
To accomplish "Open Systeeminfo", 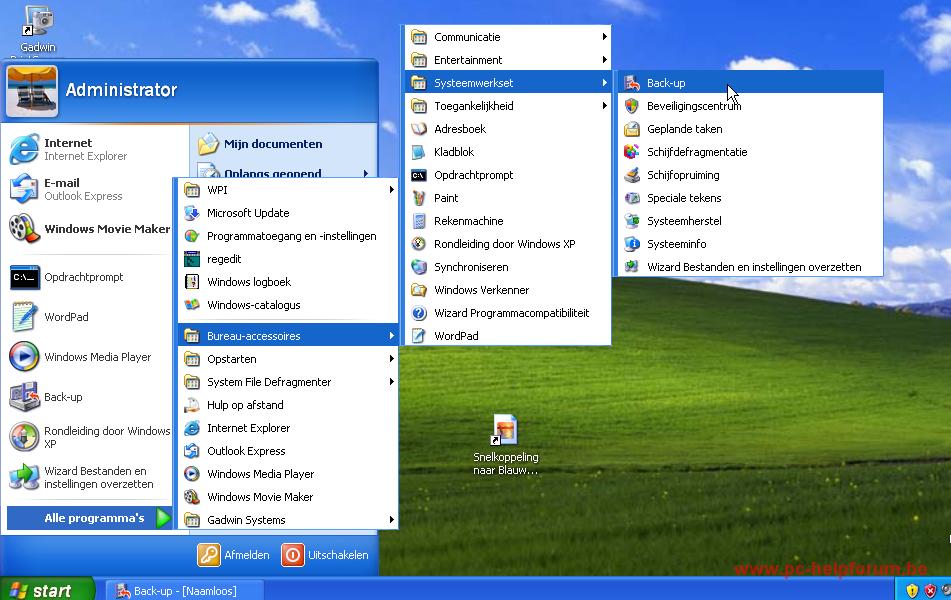I will click(750, 244).
